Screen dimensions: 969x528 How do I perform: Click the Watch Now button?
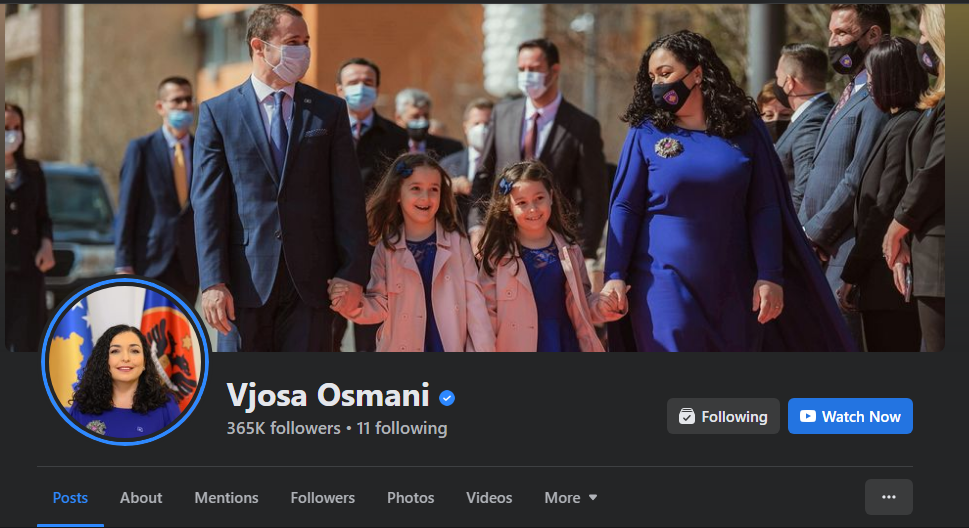(x=850, y=416)
